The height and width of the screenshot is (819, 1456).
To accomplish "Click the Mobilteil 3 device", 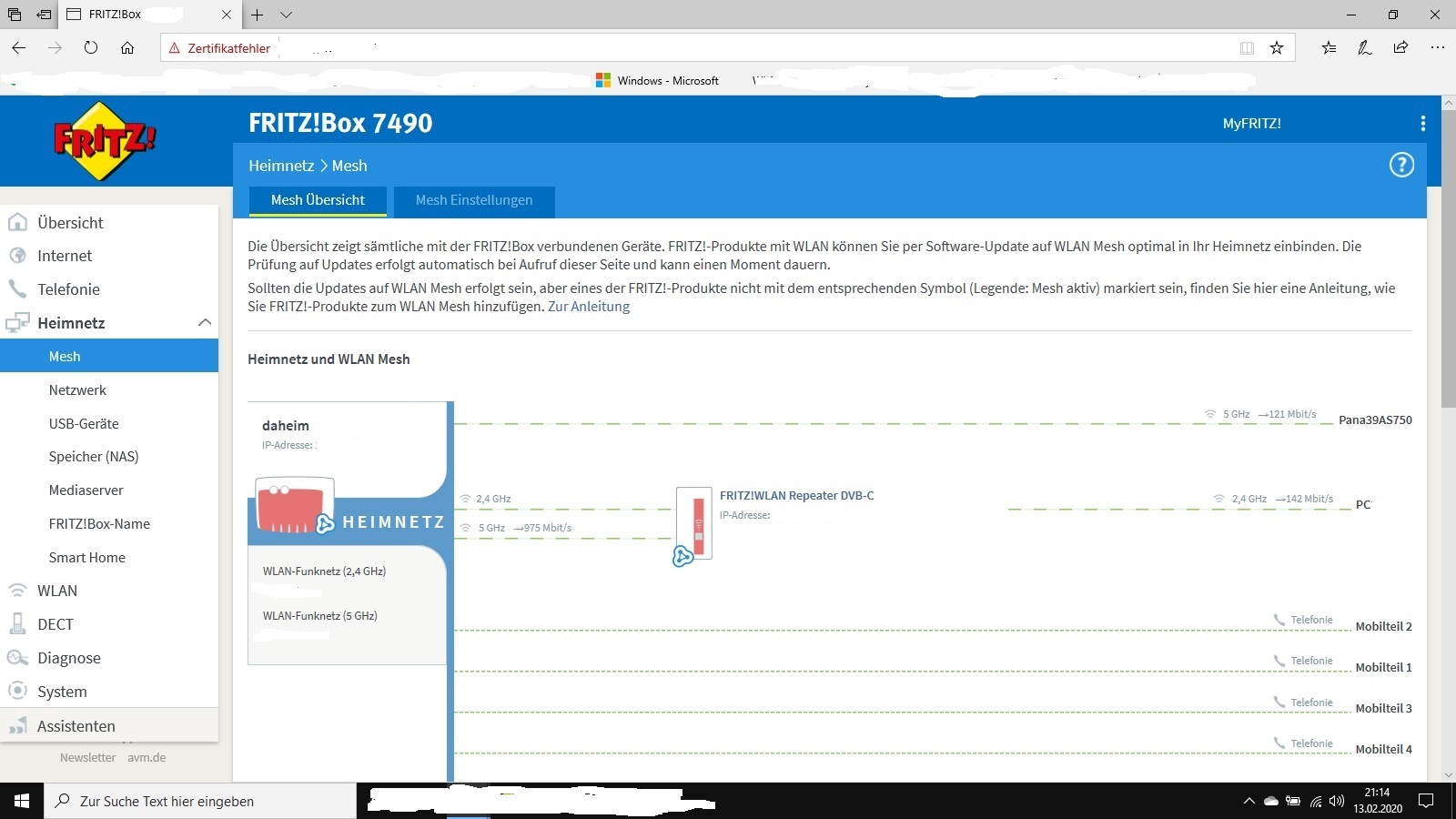I will point(1383,708).
